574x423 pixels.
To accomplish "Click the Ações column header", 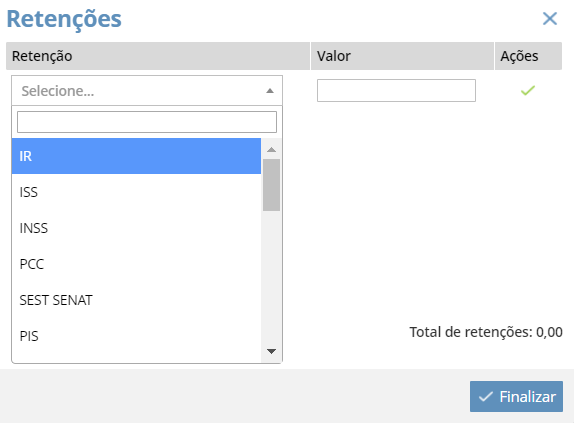I will (x=528, y=56).
